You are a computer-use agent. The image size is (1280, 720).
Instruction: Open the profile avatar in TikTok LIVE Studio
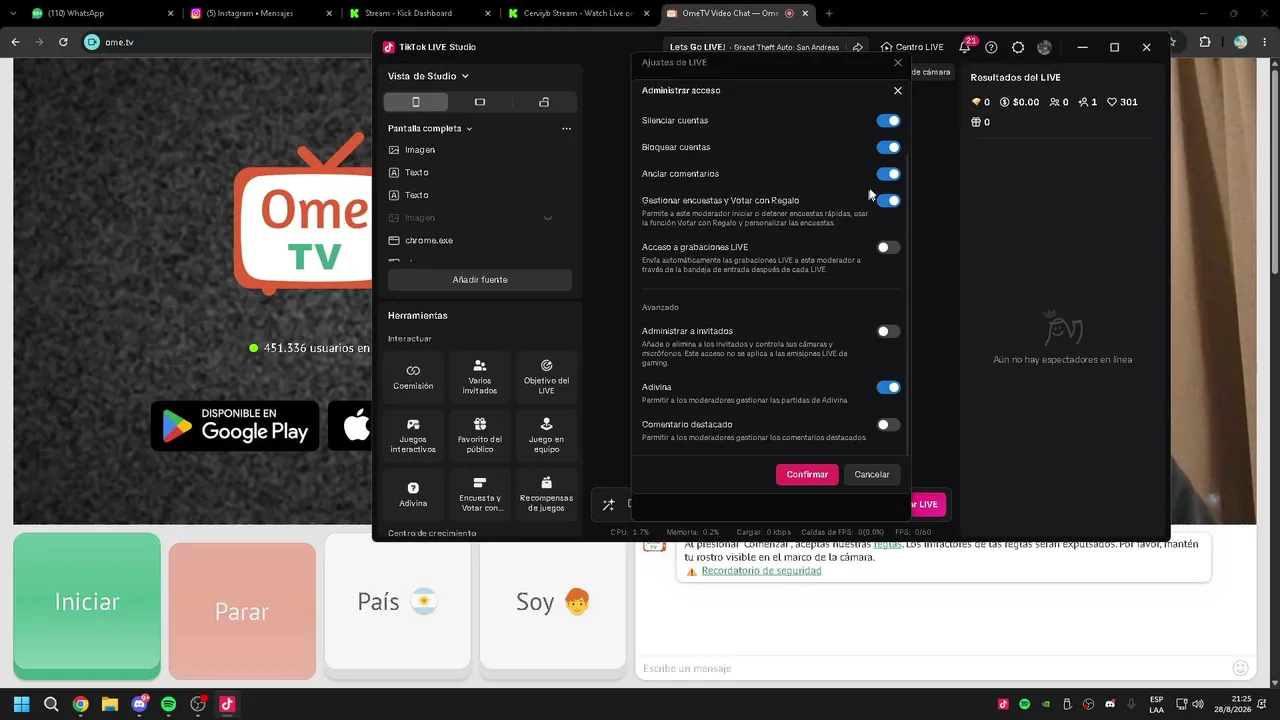(x=1045, y=47)
